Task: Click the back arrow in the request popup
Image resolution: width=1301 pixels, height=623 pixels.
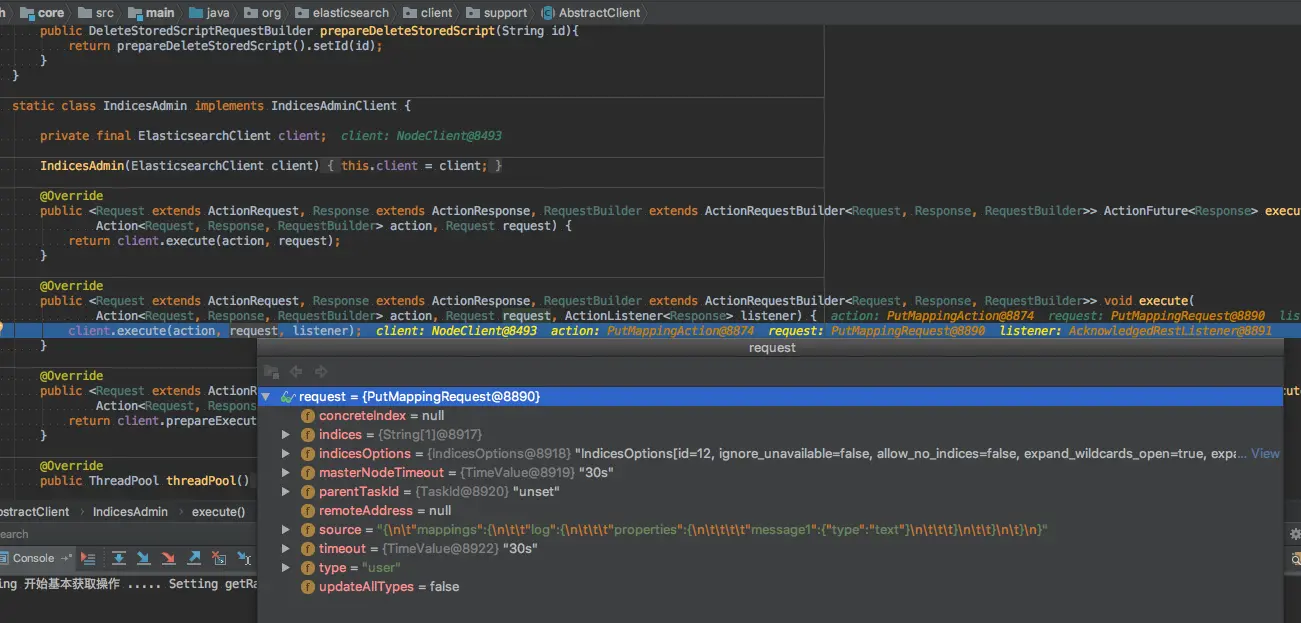Action: point(296,371)
